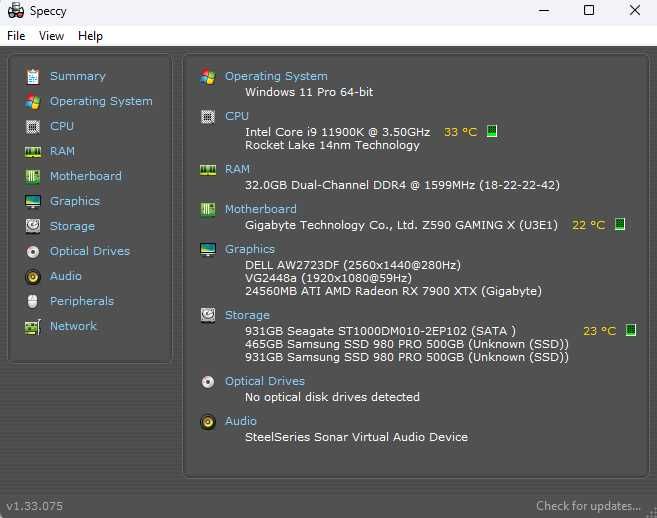Select Summary in the sidebar

[x=78, y=76]
